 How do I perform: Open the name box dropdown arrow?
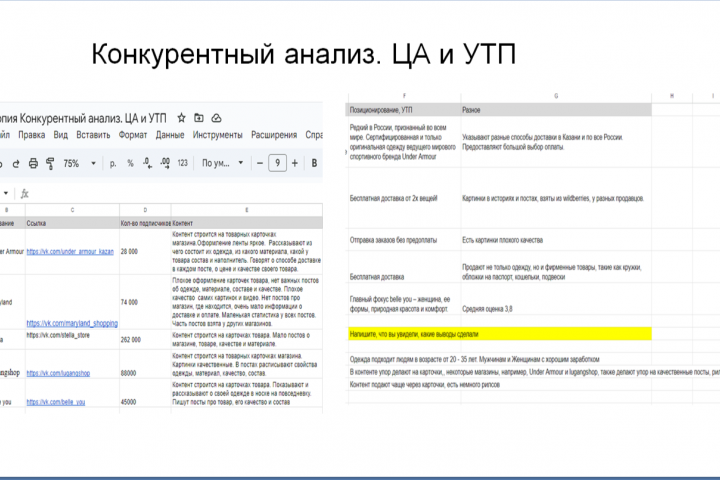pos(6,193)
